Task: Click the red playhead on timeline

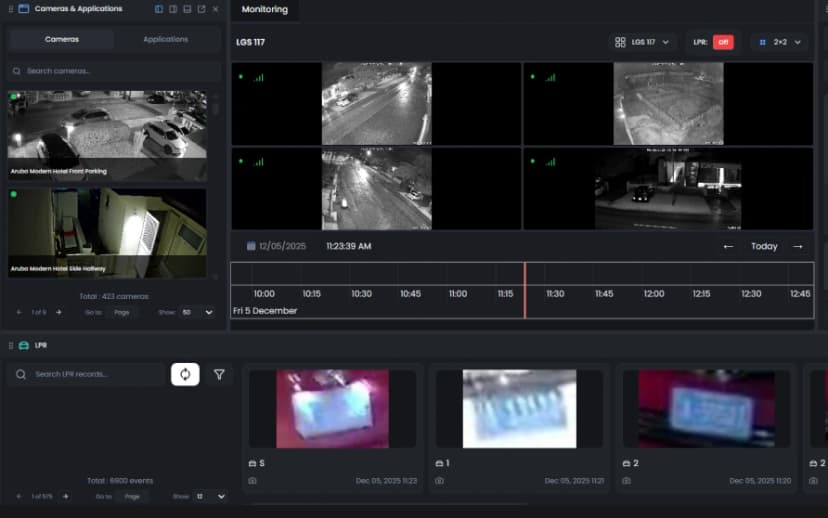Action: tap(524, 290)
